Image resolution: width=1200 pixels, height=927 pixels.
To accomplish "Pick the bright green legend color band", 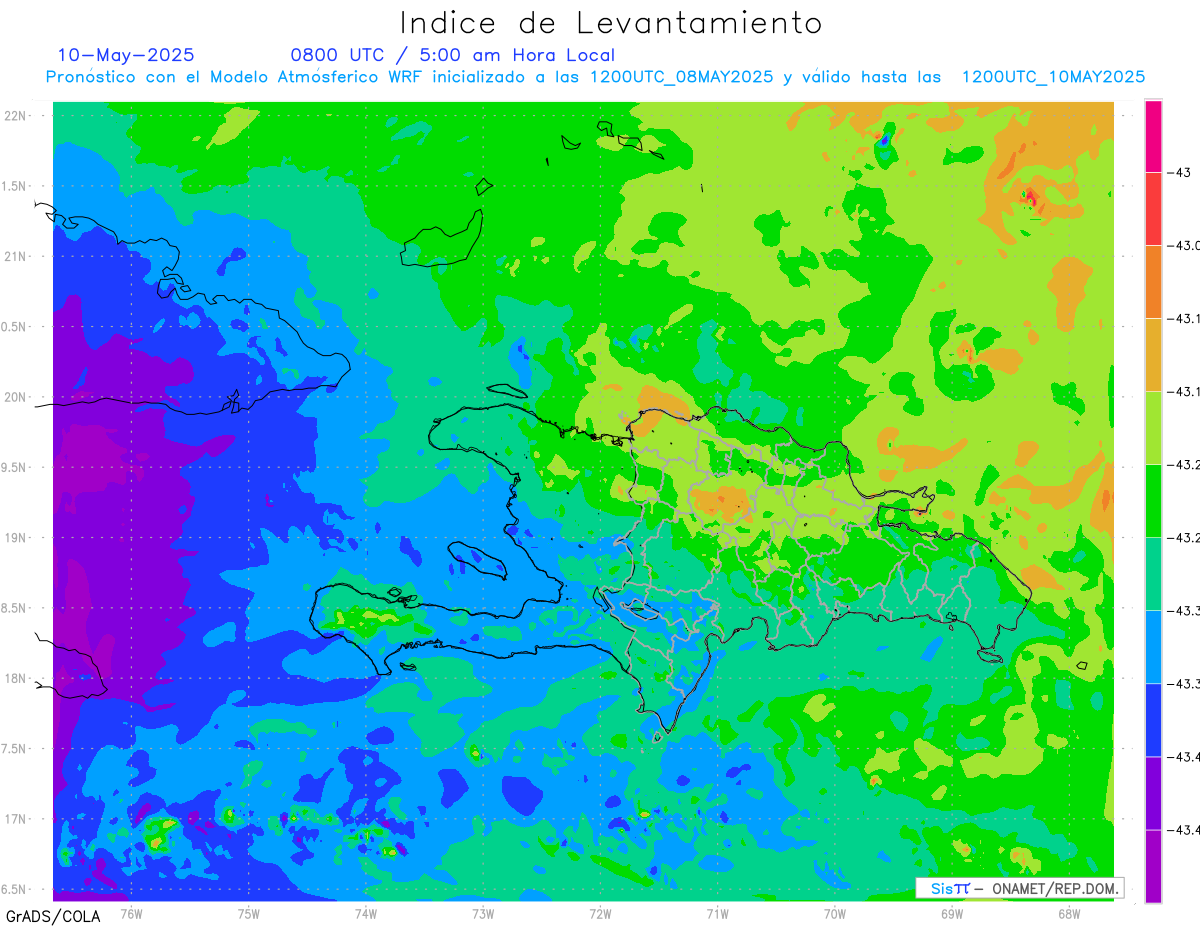I will tap(1153, 501).
